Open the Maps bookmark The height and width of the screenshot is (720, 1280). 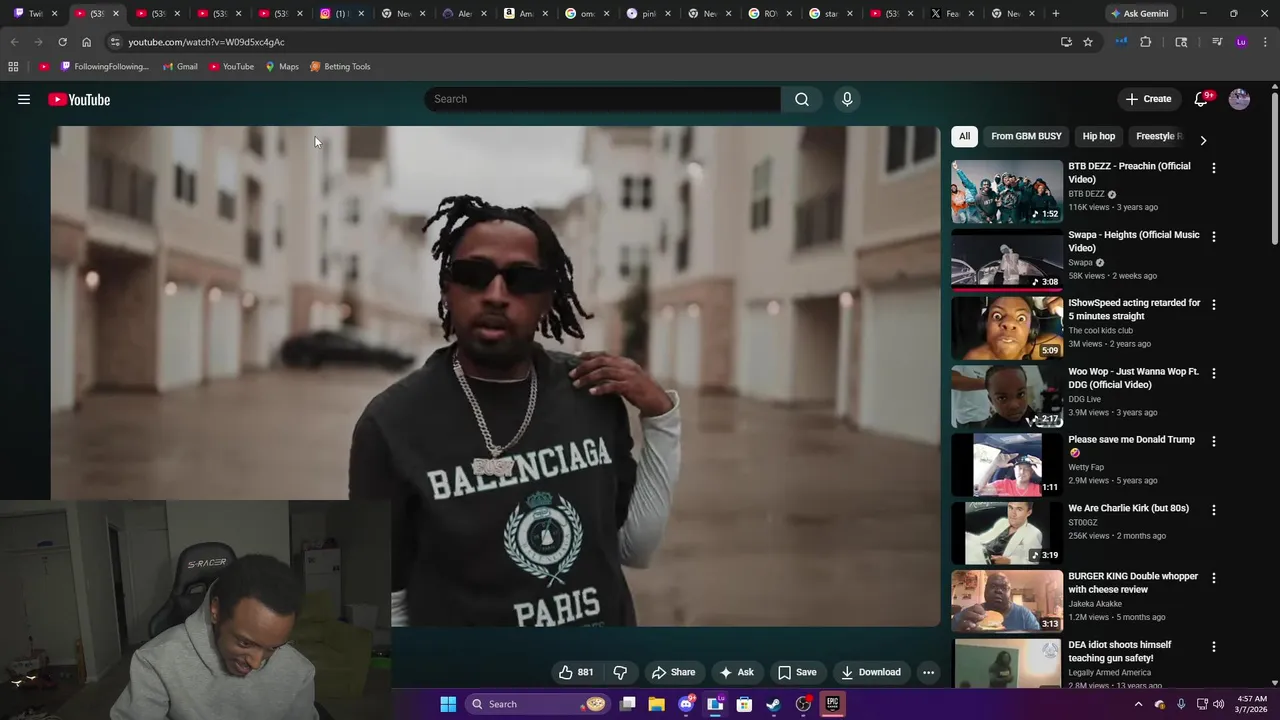(282, 66)
